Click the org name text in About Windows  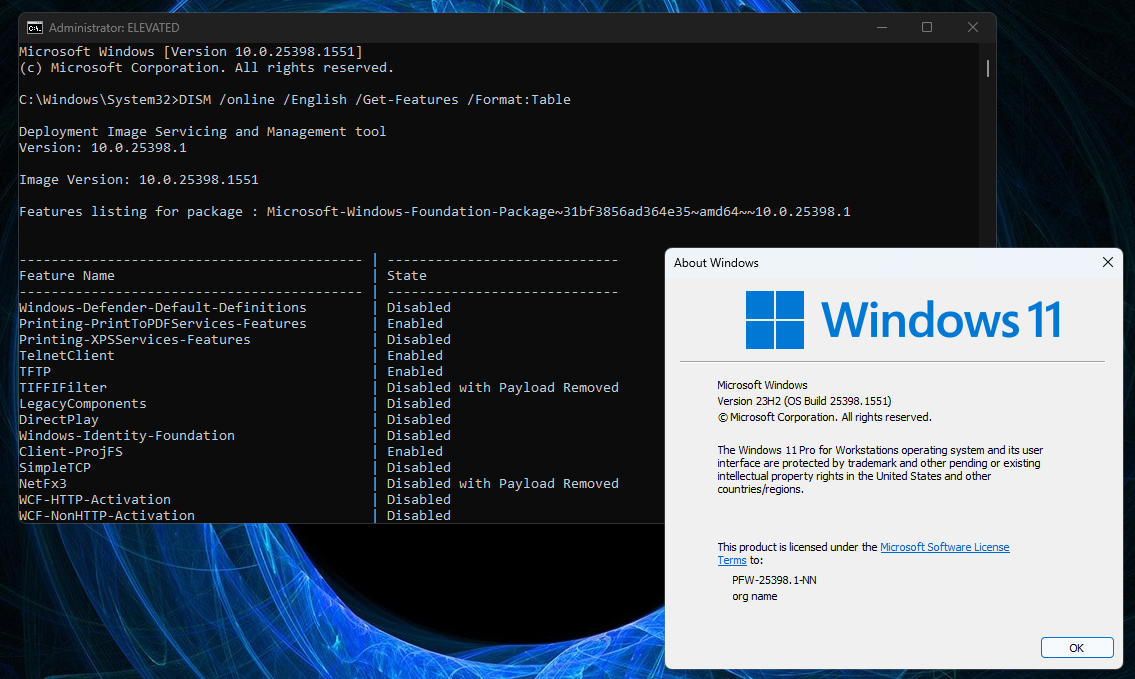pyautogui.click(x=754, y=596)
